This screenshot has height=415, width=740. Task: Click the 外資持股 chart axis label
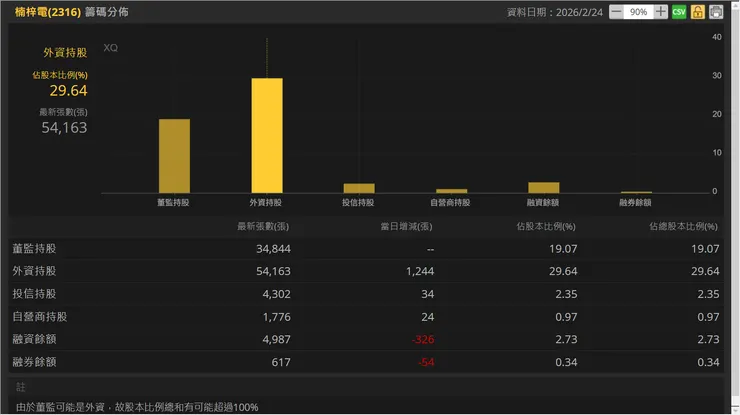[x=265, y=203]
